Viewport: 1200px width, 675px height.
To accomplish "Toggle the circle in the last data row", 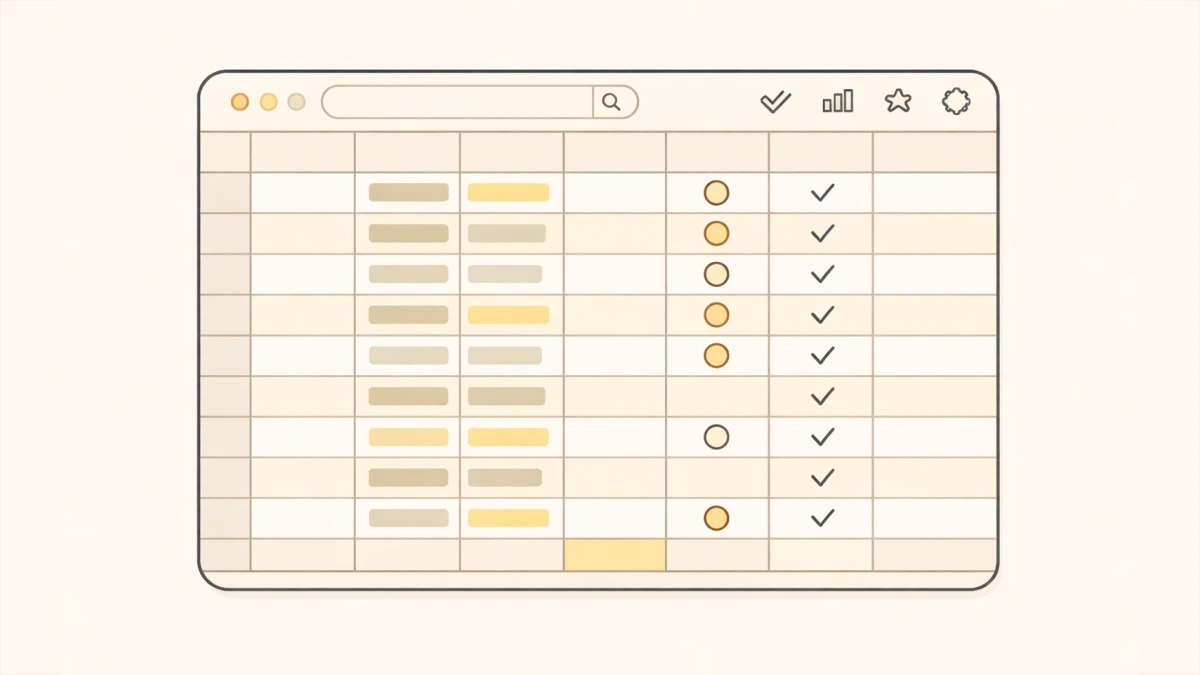I will click(716, 518).
